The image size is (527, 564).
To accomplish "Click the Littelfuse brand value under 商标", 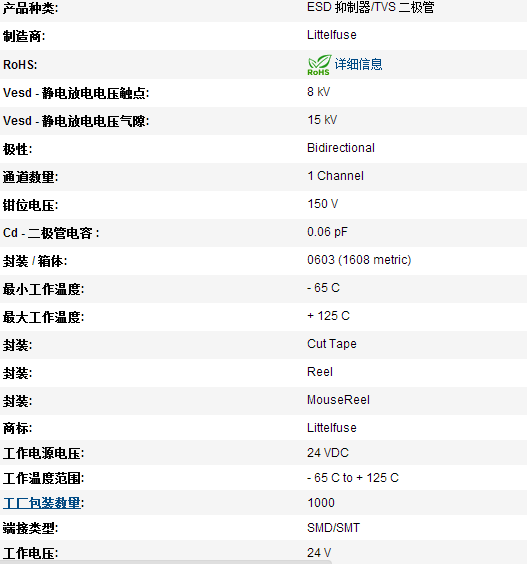I will coord(332,428).
